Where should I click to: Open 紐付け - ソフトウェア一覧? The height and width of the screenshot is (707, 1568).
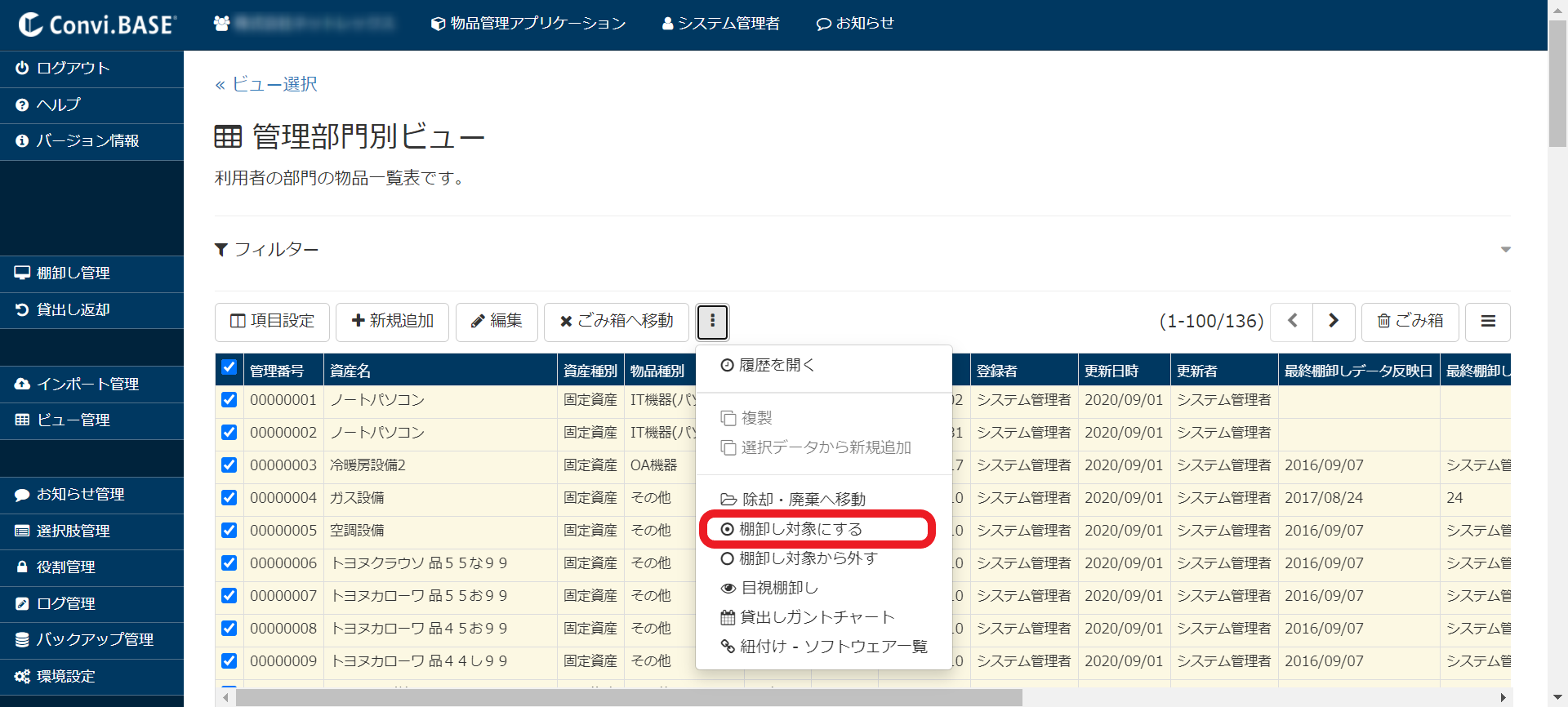(824, 647)
